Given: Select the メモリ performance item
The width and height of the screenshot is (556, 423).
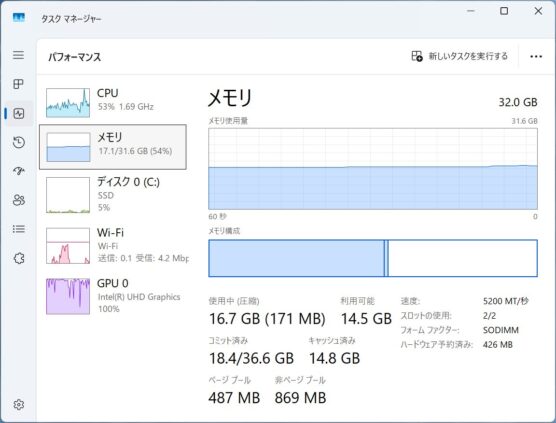Looking at the screenshot, I should [113, 147].
